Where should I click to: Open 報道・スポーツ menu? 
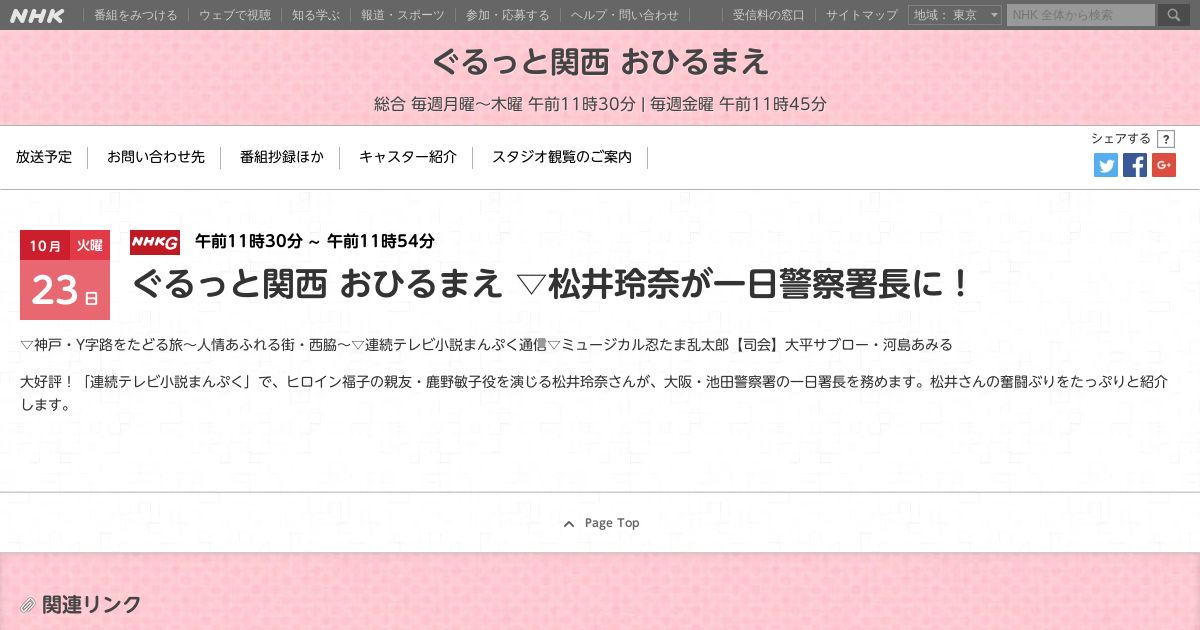403,15
